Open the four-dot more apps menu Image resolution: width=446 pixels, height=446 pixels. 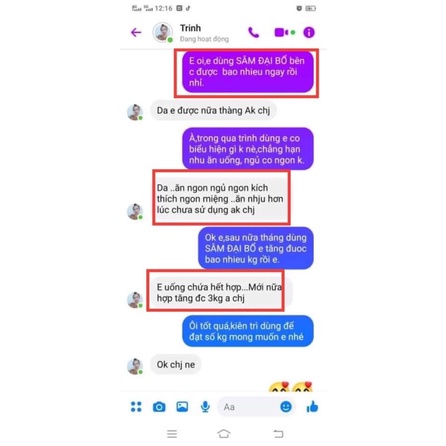pyautogui.click(x=136, y=407)
